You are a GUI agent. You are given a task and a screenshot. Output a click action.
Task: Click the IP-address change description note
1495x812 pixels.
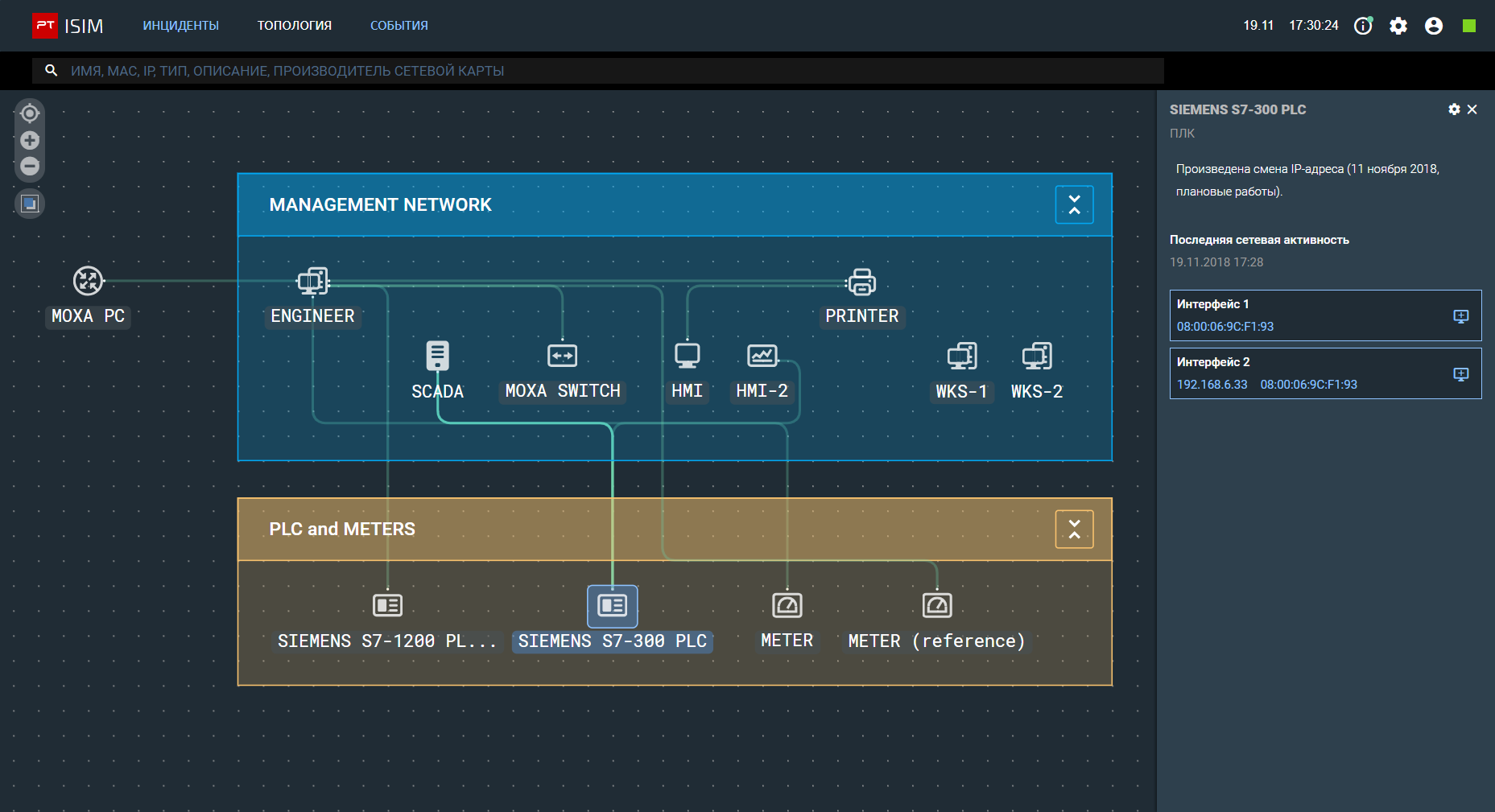click(x=1307, y=180)
